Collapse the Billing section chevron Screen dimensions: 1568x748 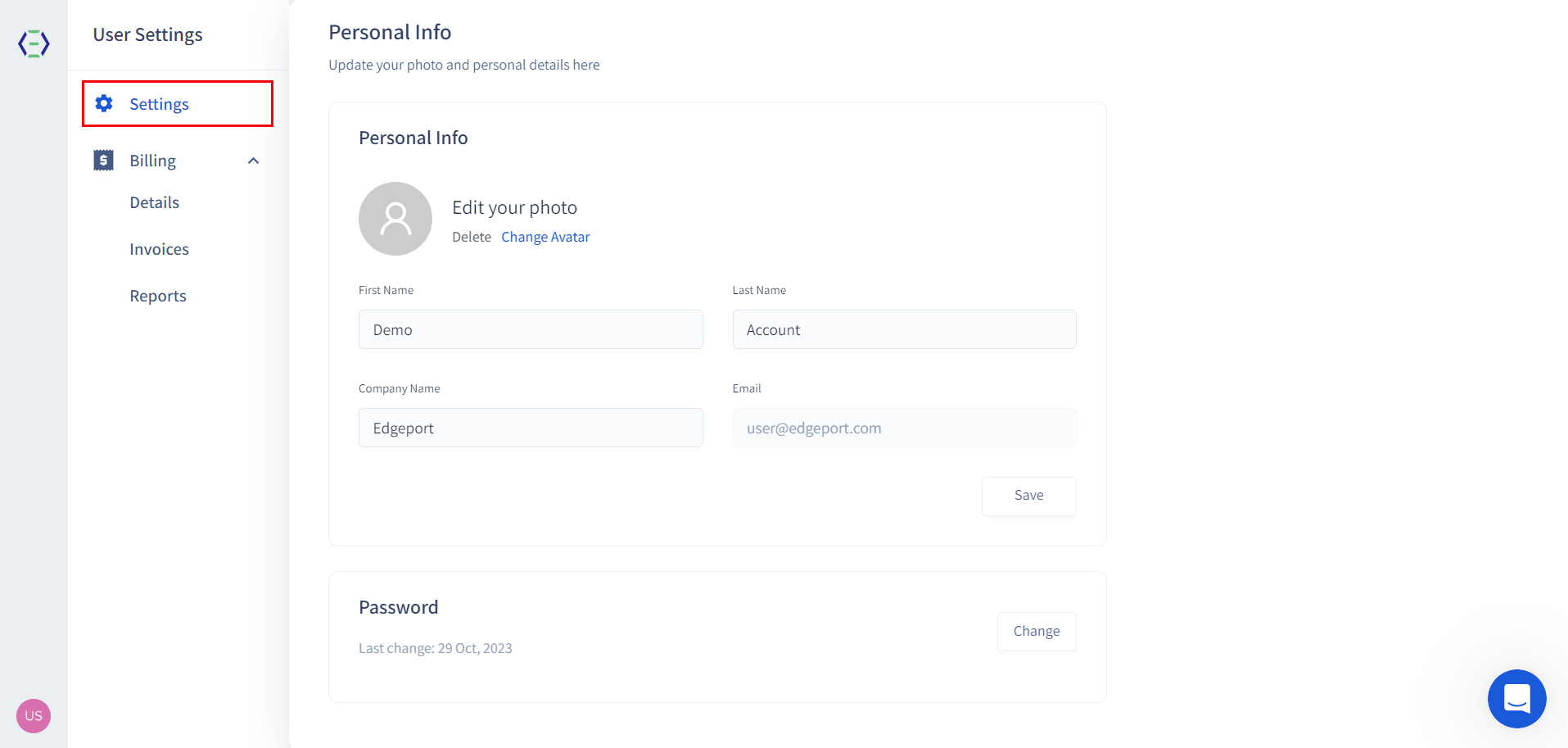point(254,161)
